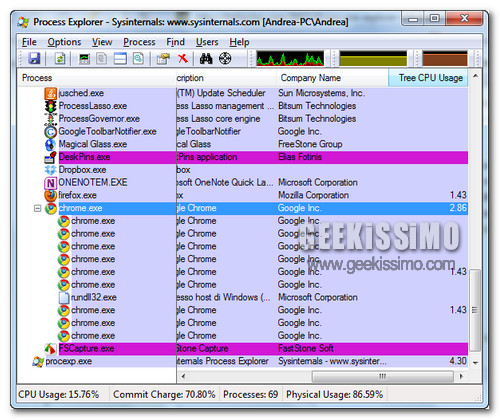Click the horizontal scrollbar left arrow
The height and width of the screenshot is (420, 500).
pos(183,377)
